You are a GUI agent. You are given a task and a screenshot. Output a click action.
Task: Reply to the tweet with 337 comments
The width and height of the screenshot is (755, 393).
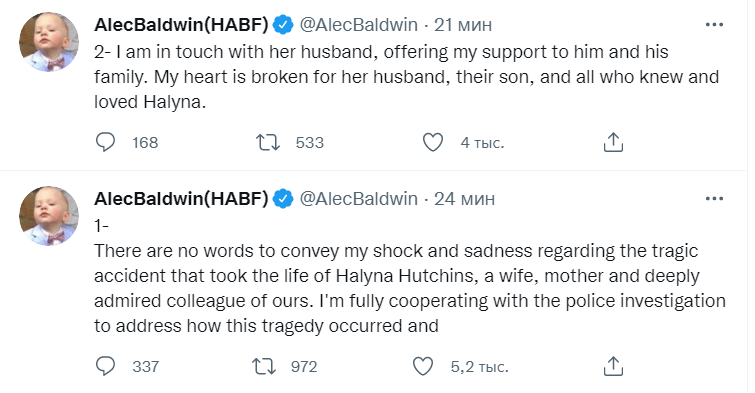click(x=105, y=367)
